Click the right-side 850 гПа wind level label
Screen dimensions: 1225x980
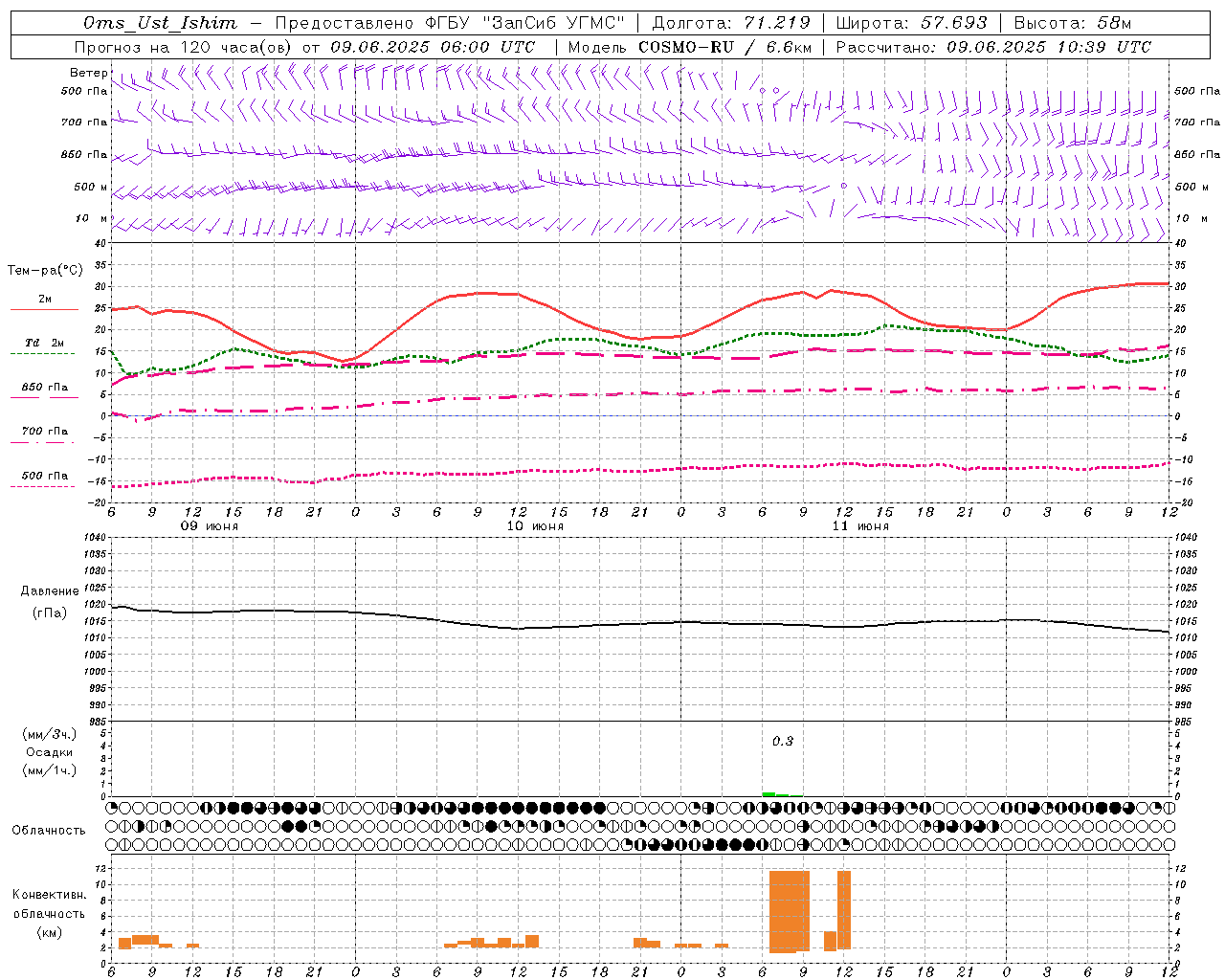coord(1197,154)
